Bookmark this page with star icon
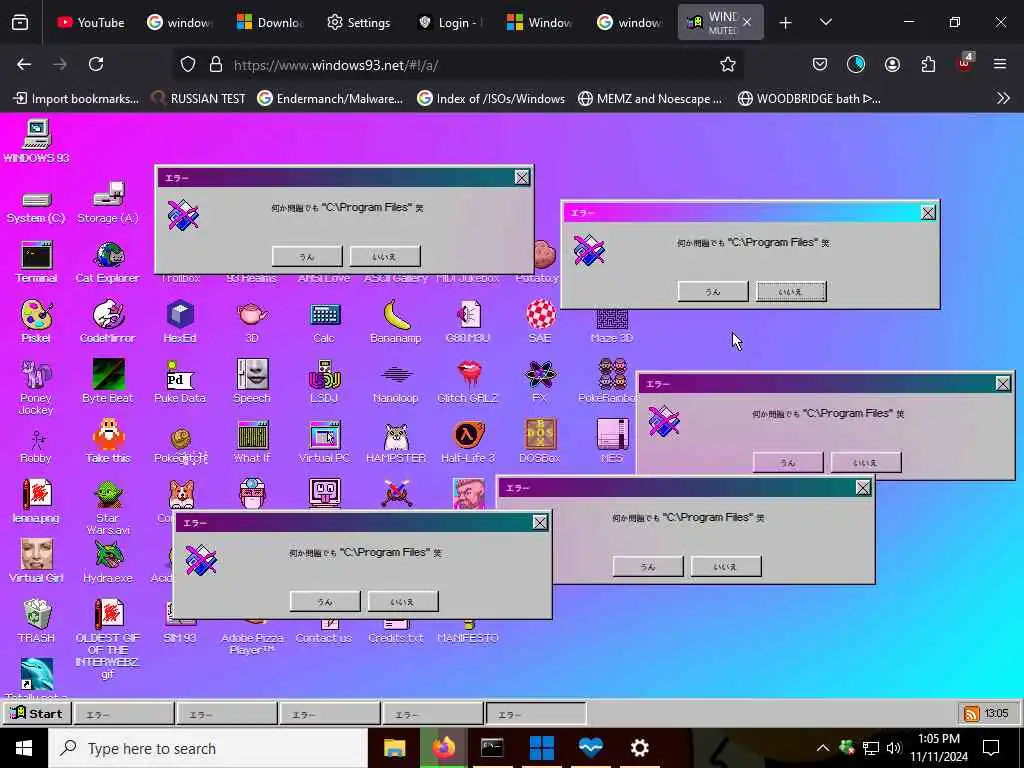 (728, 64)
